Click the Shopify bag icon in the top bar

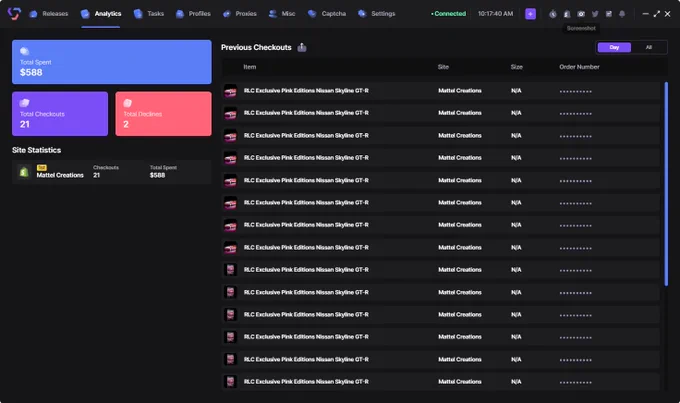[567, 14]
